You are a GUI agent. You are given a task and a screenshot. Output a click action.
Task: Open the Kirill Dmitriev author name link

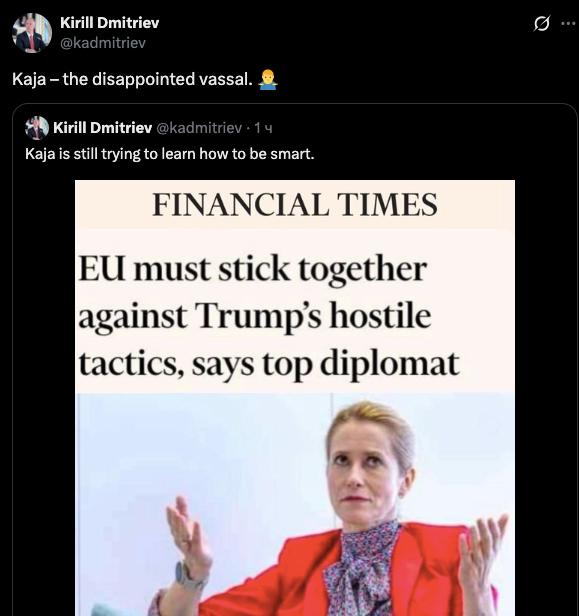click(x=110, y=23)
